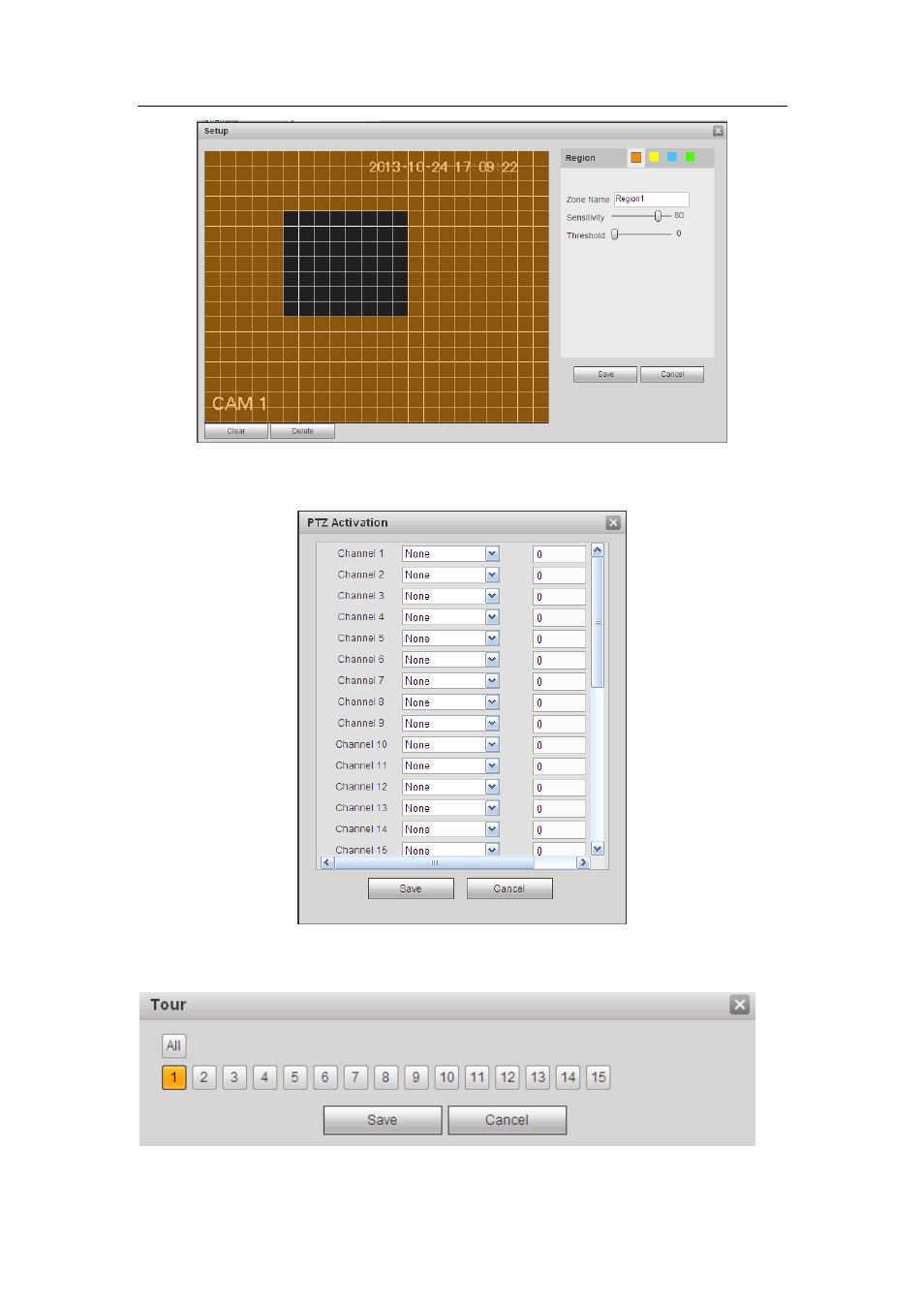Image resolution: width=924 pixels, height=1308 pixels.
Task: Toggle Tour channel 14
Action: click(x=569, y=1077)
